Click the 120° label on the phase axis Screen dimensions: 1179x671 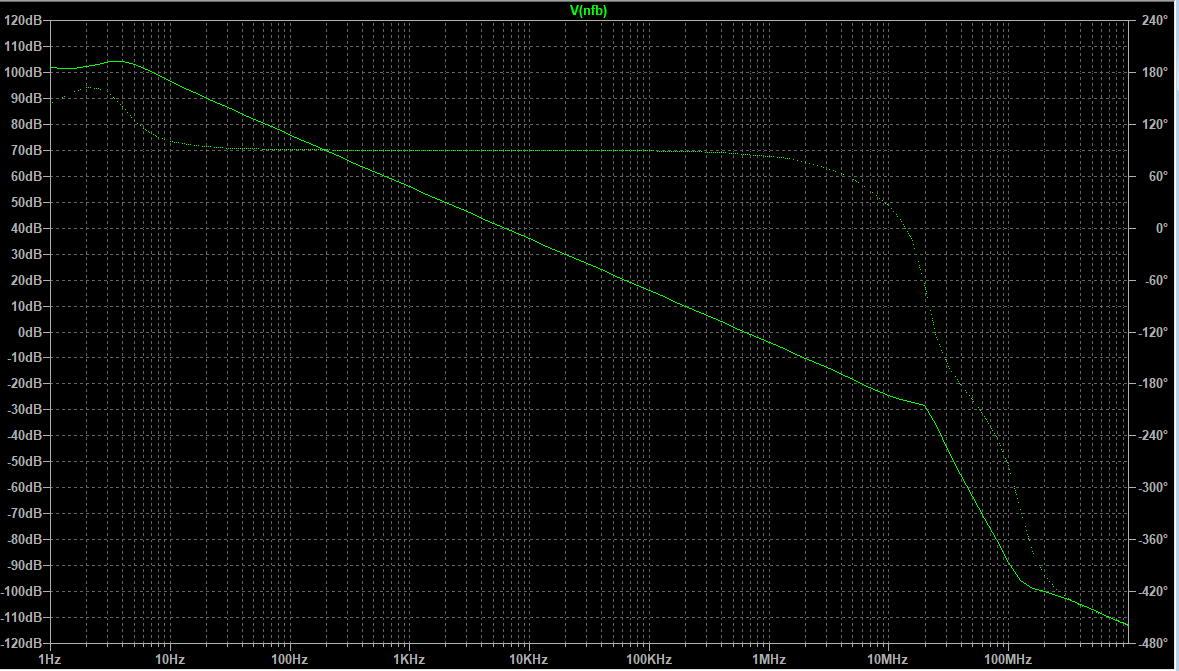click(1155, 124)
